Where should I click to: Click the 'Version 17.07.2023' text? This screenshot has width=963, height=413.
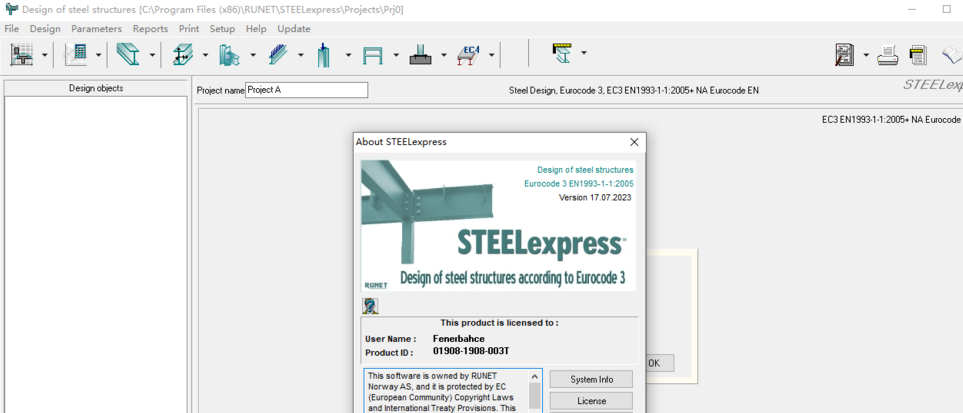pyautogui.click(x=595, y=198)
